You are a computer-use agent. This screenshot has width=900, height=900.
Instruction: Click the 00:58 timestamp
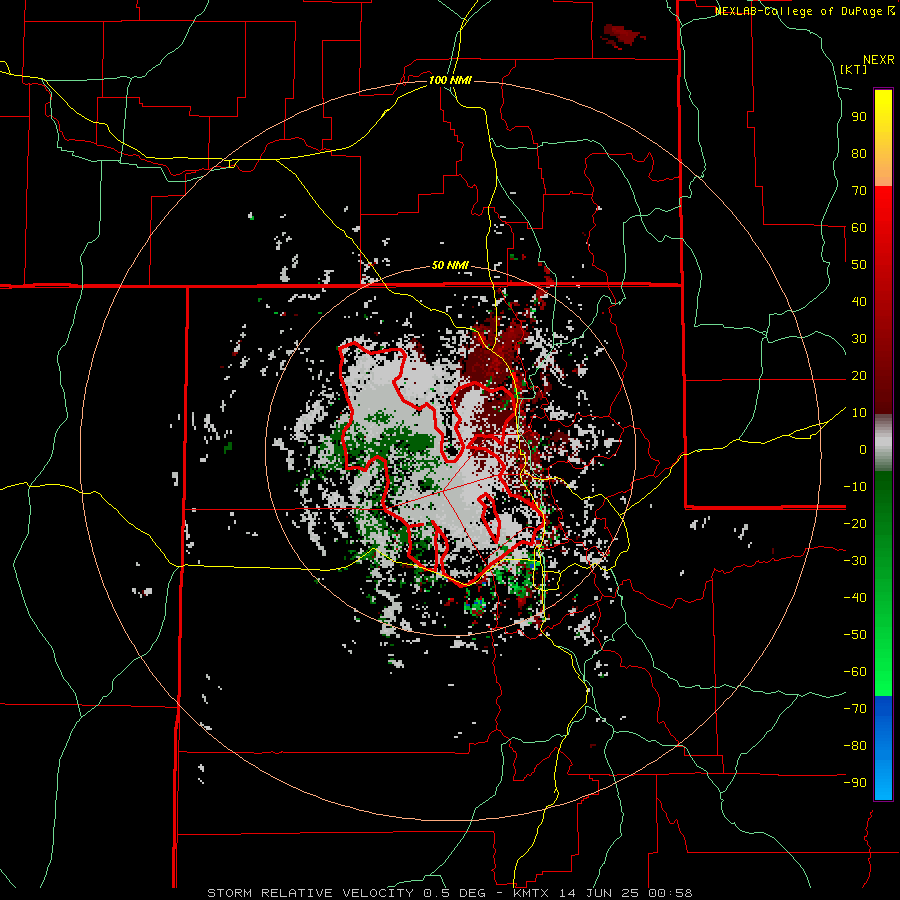coord(669,893)
